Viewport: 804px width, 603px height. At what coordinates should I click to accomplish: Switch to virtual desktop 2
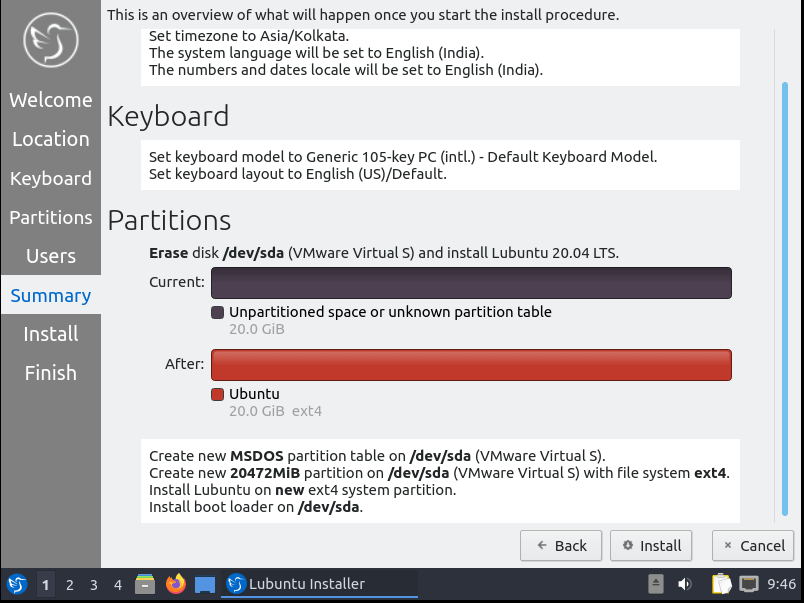click(70, 584)
